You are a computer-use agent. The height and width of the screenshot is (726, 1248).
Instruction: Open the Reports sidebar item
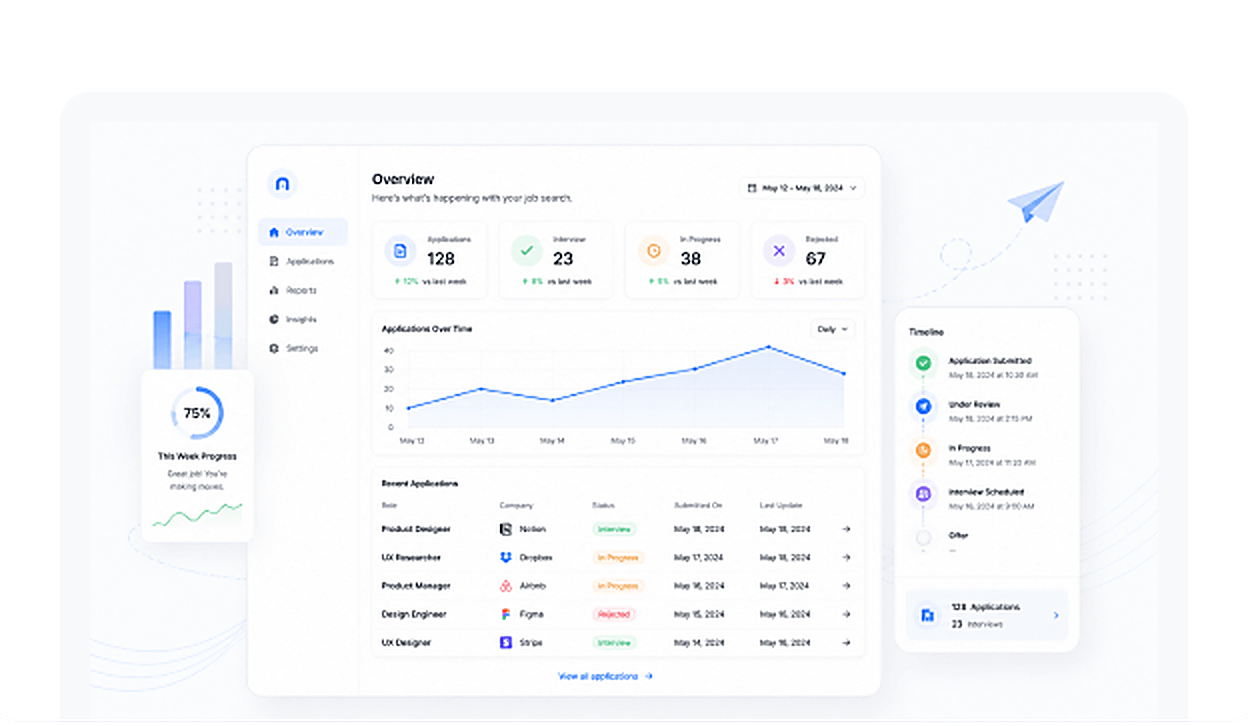tap(303, 290)
